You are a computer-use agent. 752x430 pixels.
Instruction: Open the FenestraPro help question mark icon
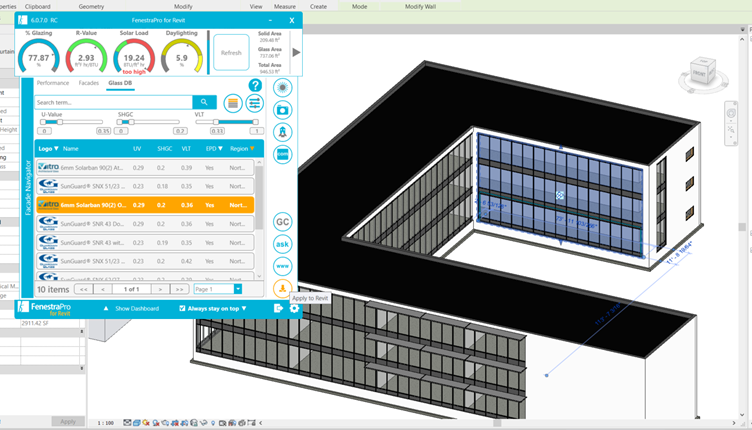pos(255,85)
